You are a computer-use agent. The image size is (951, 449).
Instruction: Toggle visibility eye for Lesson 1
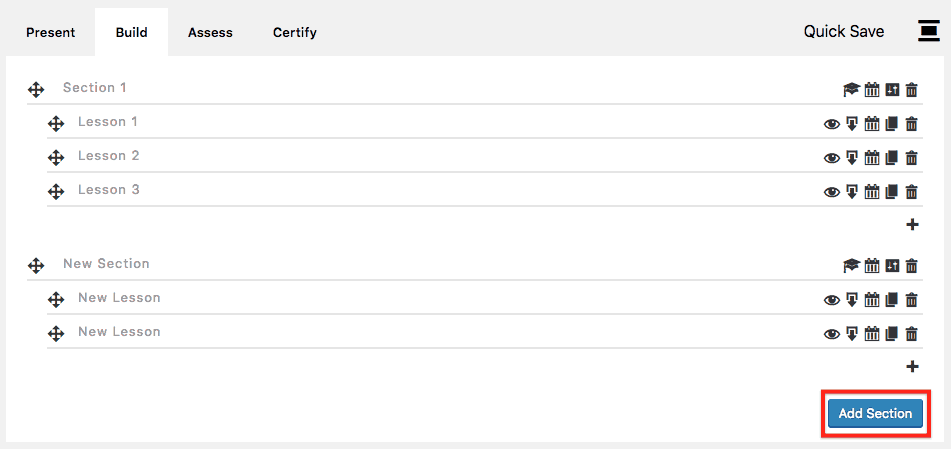831,124
